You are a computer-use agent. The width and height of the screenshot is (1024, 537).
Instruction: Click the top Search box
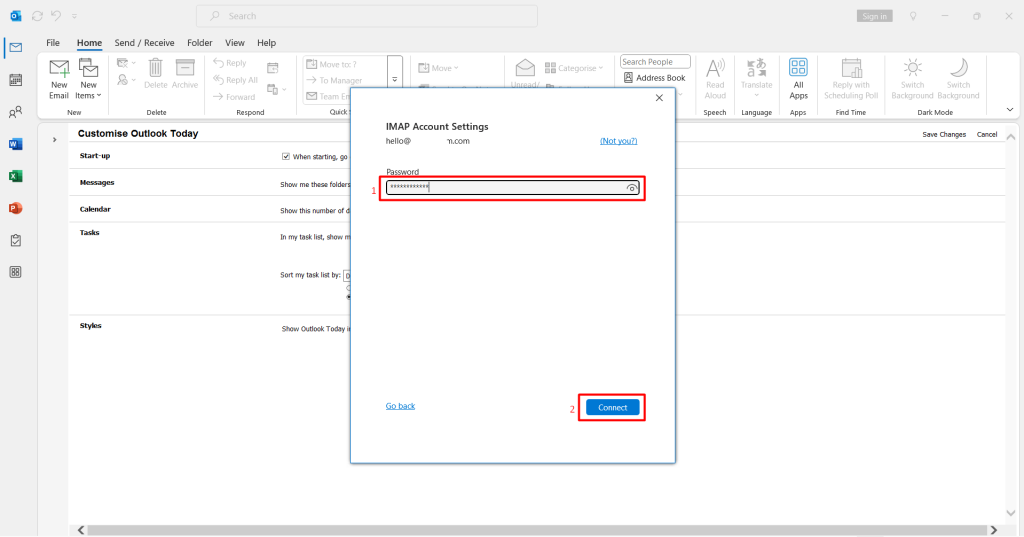(x=367, y=16)
